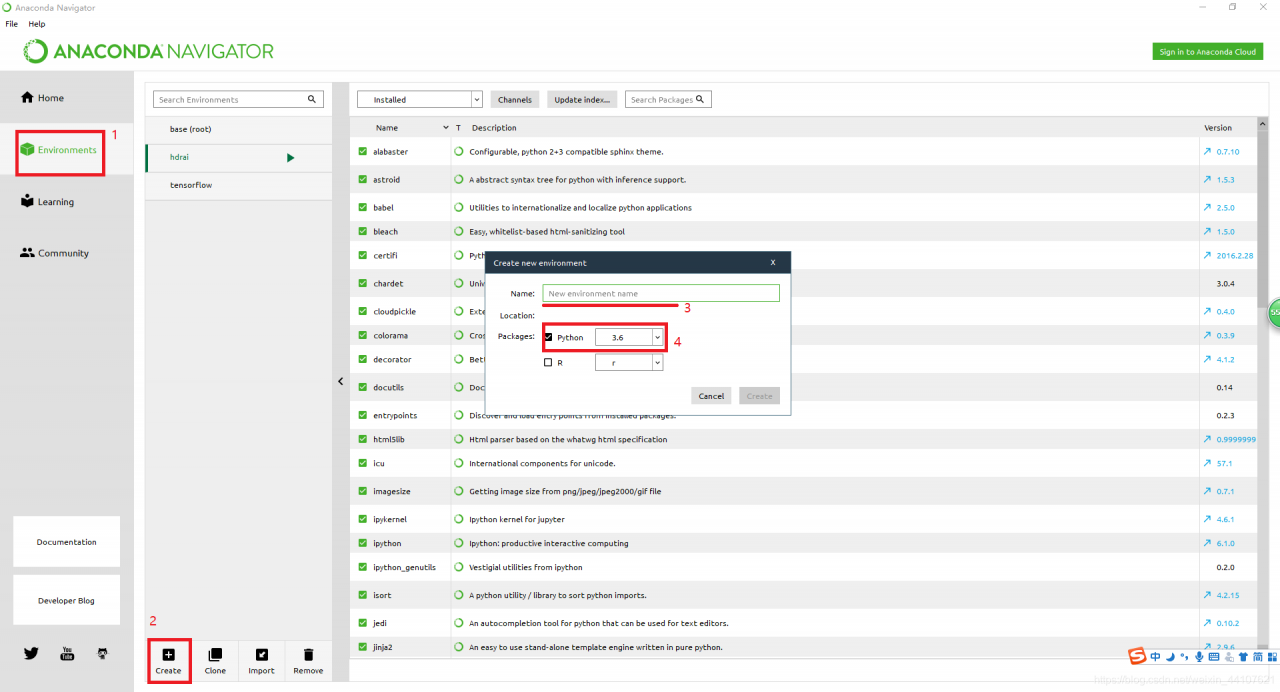Collapse the environments panel with left arrow
This screenshot has width=1280, height=692.
(340, 381)
